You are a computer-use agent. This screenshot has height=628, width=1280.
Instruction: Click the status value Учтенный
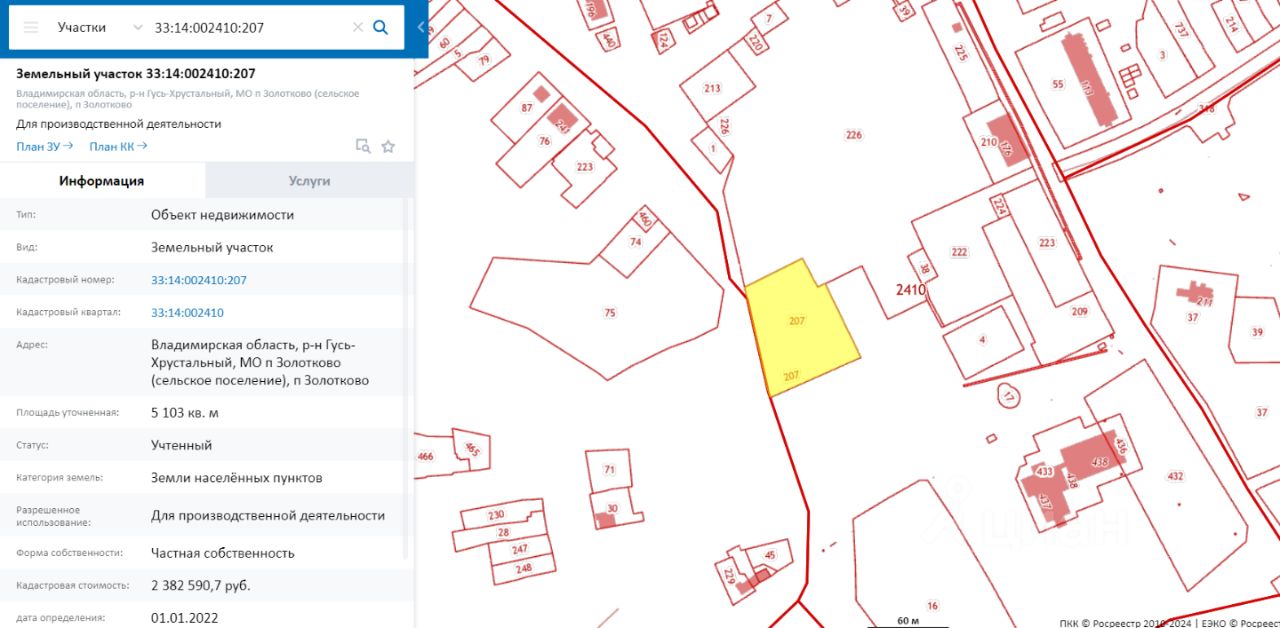coord(181,445)
